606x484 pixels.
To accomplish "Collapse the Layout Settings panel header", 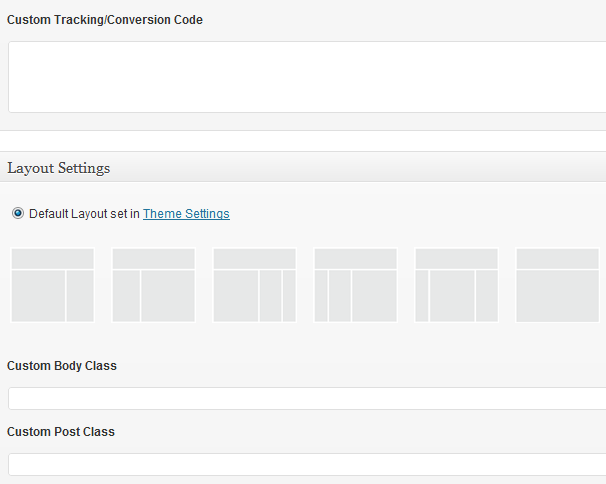I will pos(300,167).
